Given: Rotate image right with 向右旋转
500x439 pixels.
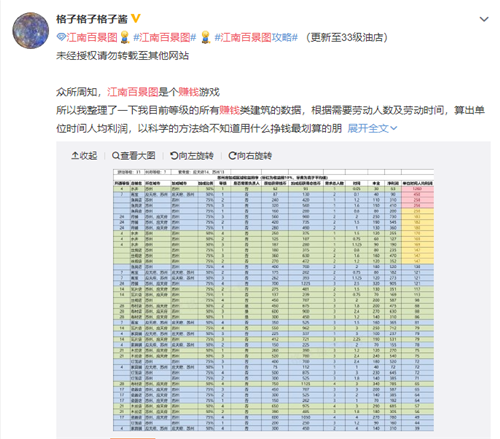Looking at the screenshot, I should point(250,156).
